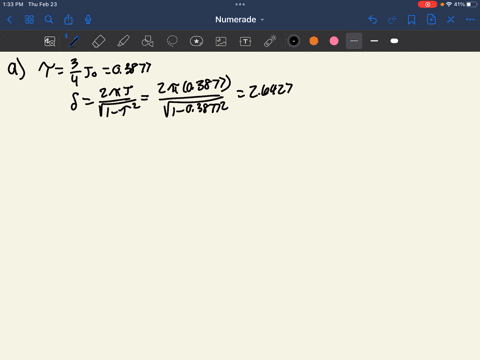Select the Text box tool
Screen dimensions: 480x360
point(245,41)
